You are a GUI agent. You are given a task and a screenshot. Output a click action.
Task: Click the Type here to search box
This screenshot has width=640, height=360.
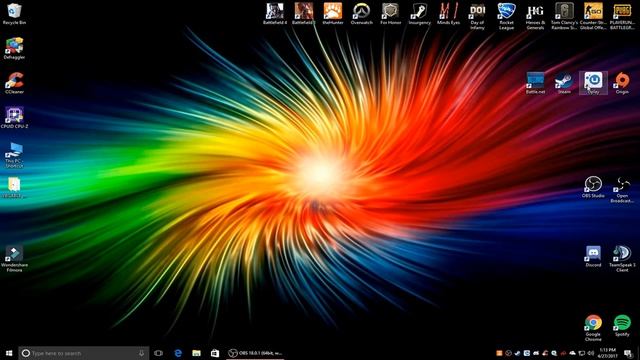tap(84, 353)
